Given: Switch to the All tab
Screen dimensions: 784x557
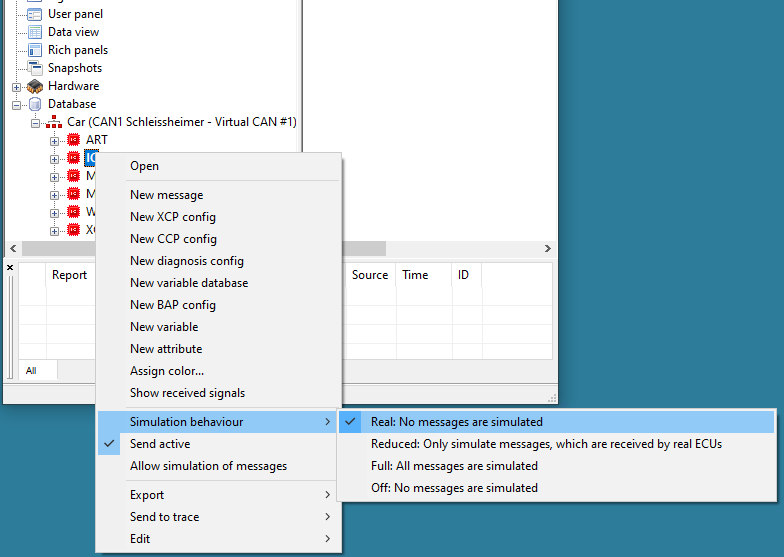Looking at the screenshot, I should [31, 371].
